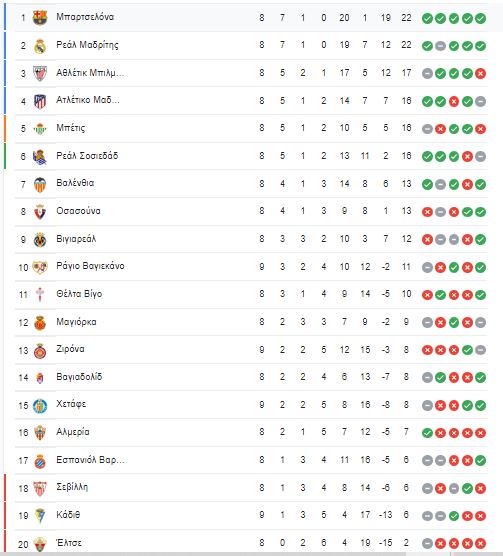The width and height of the screenshot is (503, 556).
Task: Click the Villarreal yellow crest icon
Action: click(40, 240)
